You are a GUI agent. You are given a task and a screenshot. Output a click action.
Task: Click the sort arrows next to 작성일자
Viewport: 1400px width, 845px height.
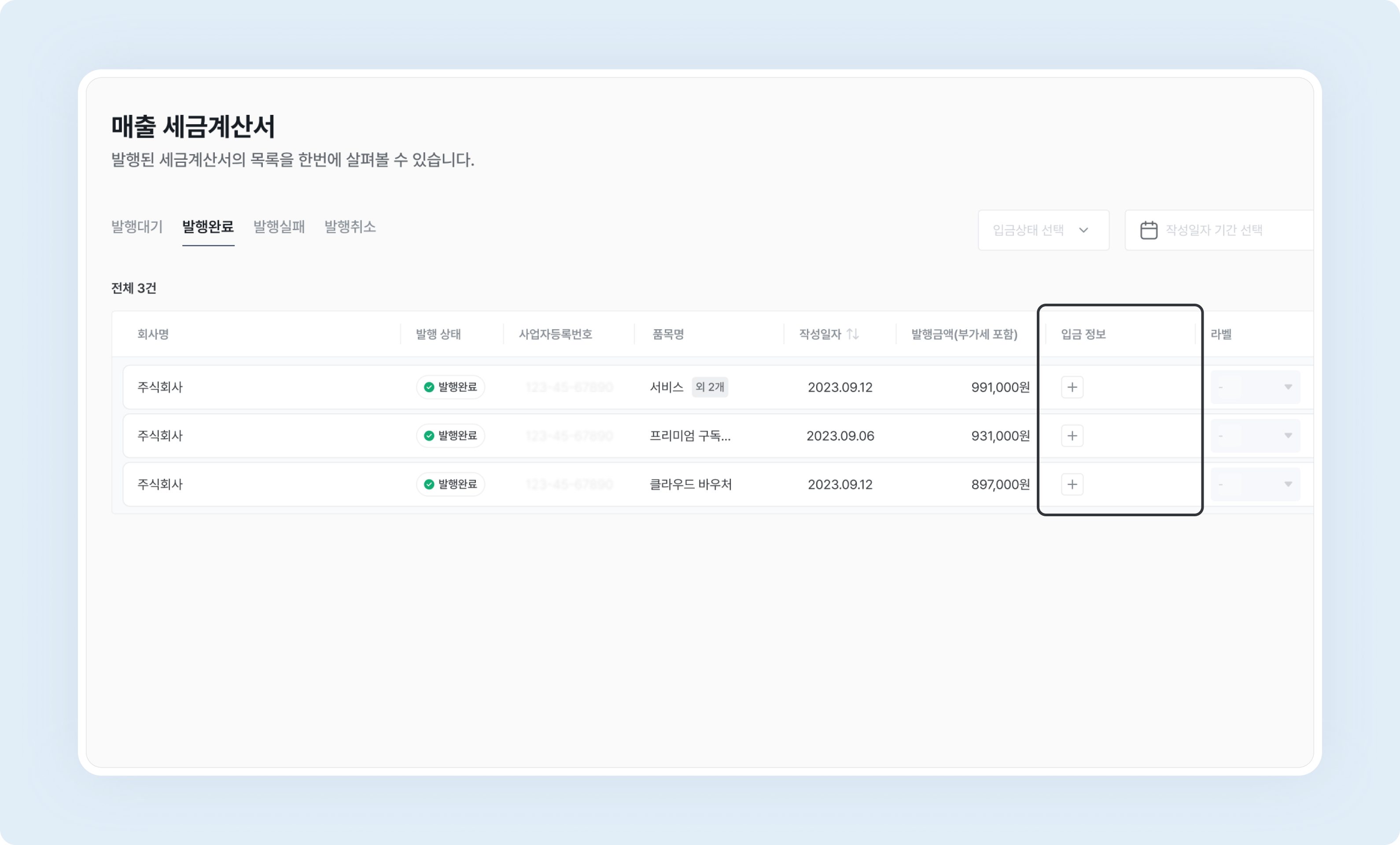pos(852,334)
